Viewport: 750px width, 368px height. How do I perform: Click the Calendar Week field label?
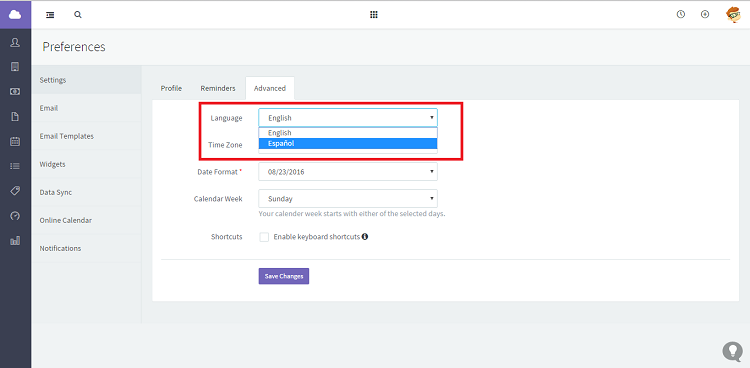pyautogui.click(x=218, y=199)
